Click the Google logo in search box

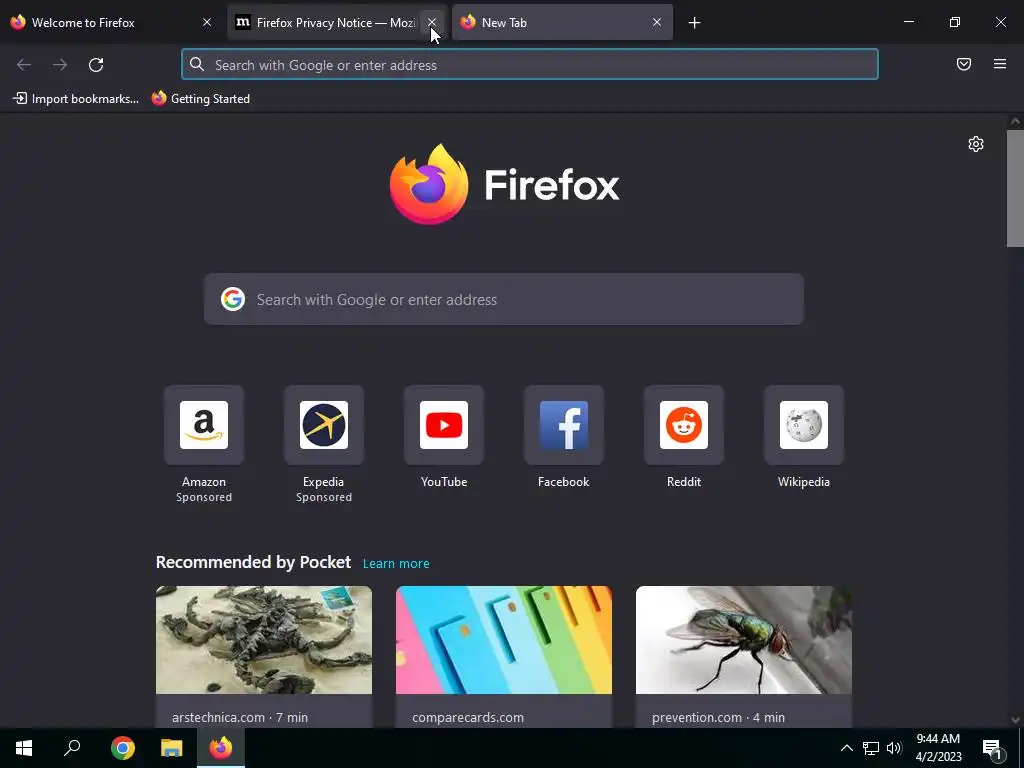pos(233,299)
